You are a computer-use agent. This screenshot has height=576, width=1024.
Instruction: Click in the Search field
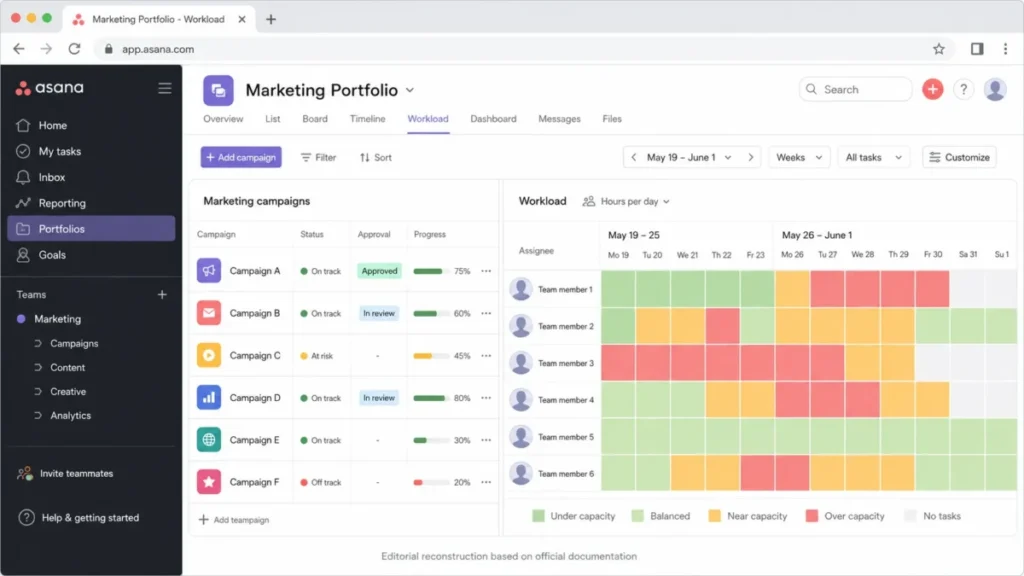[x=856, y=89]
